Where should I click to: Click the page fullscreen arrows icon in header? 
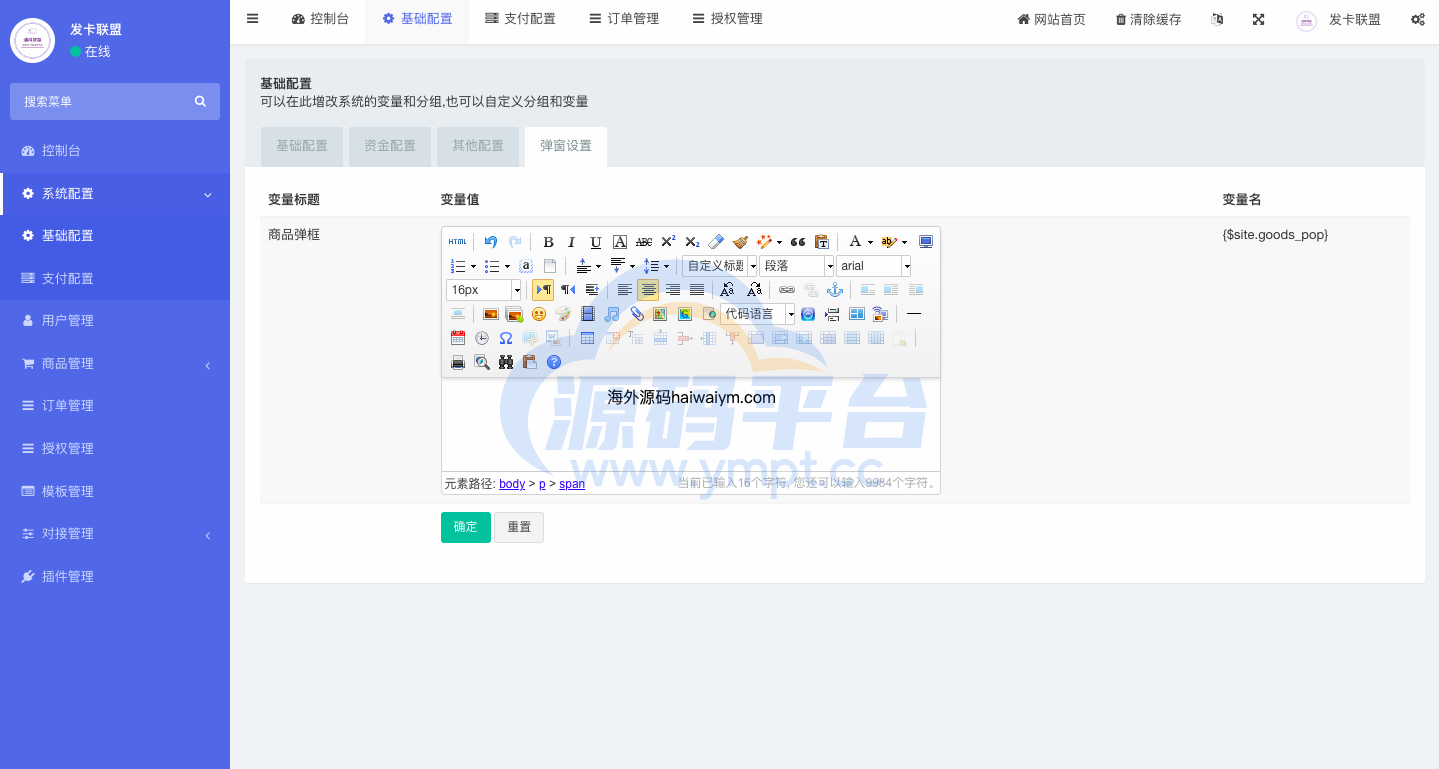pyautogui.click(x=1259, y=19)
